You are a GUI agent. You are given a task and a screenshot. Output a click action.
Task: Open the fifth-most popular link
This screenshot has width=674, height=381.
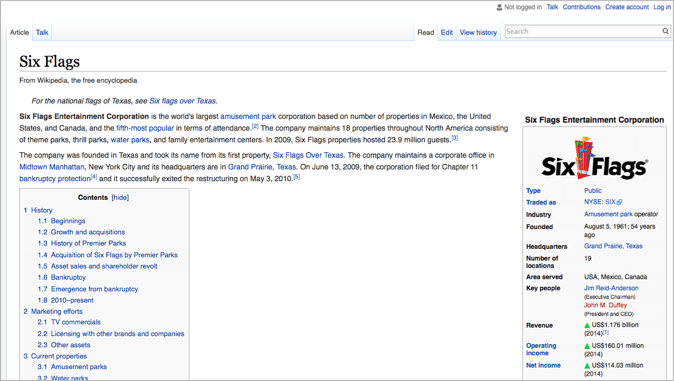click(145, 128)
